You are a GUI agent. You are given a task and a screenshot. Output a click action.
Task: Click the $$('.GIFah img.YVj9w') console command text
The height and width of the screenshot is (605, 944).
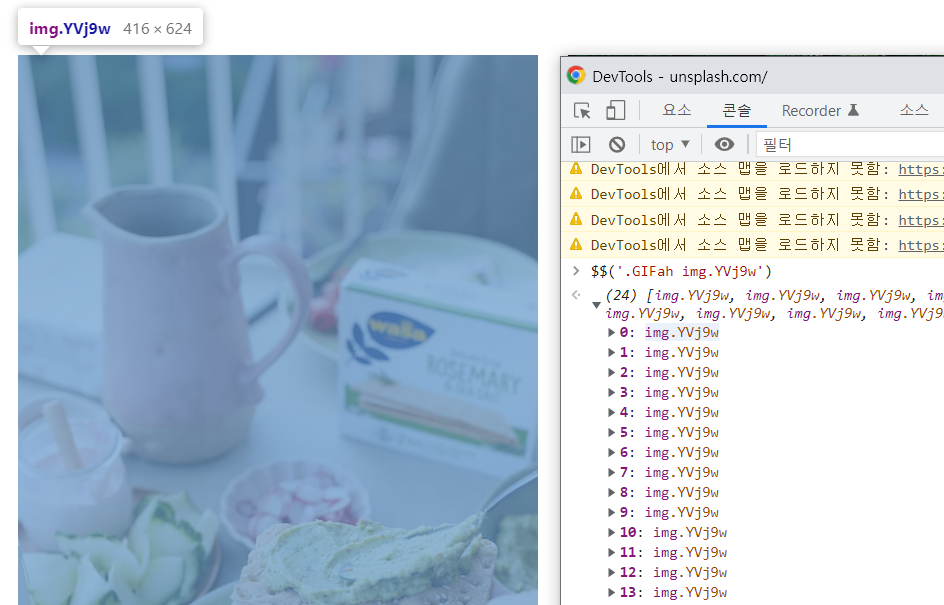tap(681, 271)
